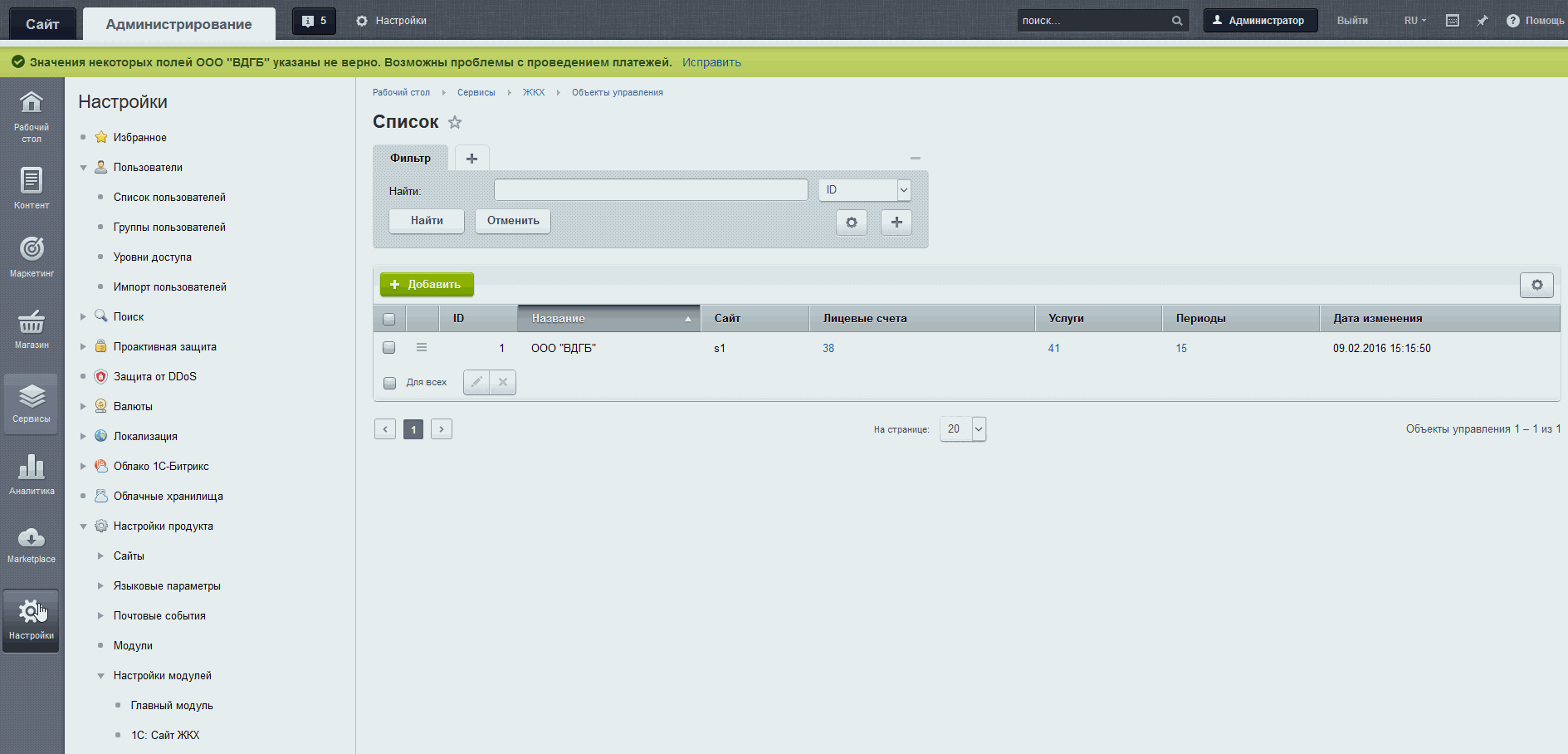The height and width of the screenshot is (754, 1568).
Task: Open Услуги count 41 link
Action: tap(1054, 349)
